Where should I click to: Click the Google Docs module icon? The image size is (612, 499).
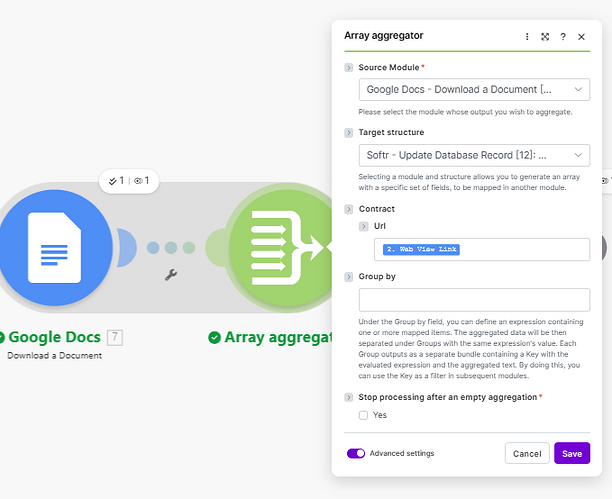coord(53,247)
